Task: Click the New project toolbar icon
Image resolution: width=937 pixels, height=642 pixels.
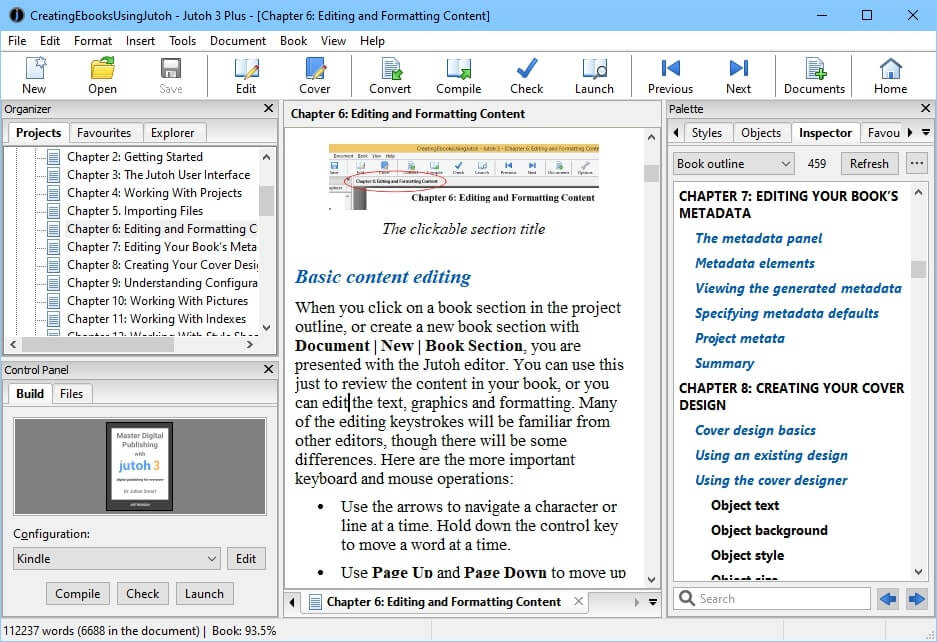Action: 34,75
